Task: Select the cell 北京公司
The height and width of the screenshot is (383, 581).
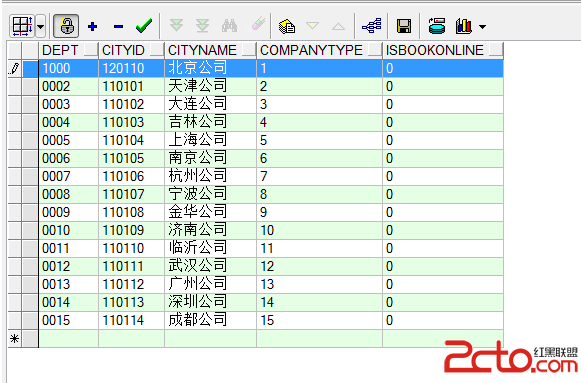Action: coord(210,68)
